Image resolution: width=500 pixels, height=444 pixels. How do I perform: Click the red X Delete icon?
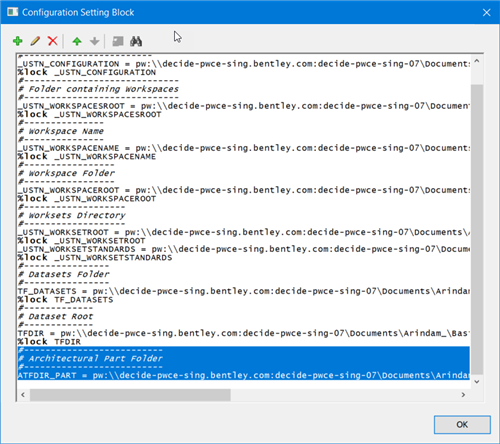pyautogui.click(x=53, y=41)
